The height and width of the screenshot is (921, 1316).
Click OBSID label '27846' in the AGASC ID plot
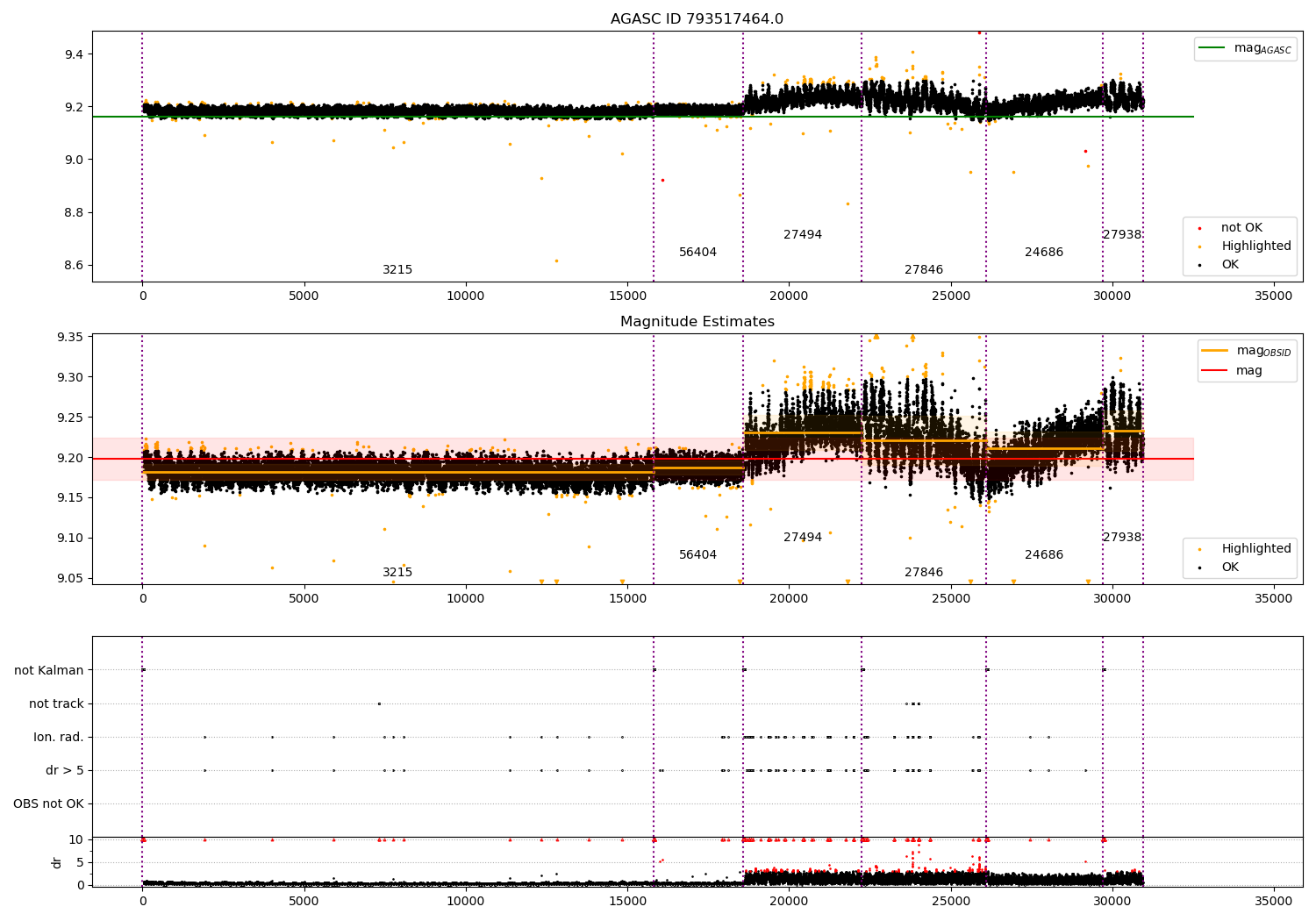[x=924, y=270]
